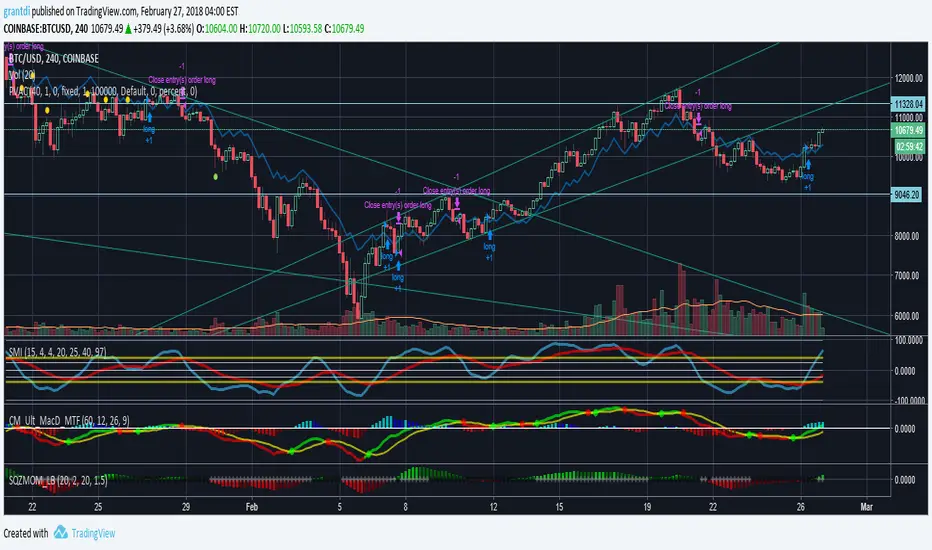Click the green dot marker below late-January candles
932x550 pixels.
point(215,177)
